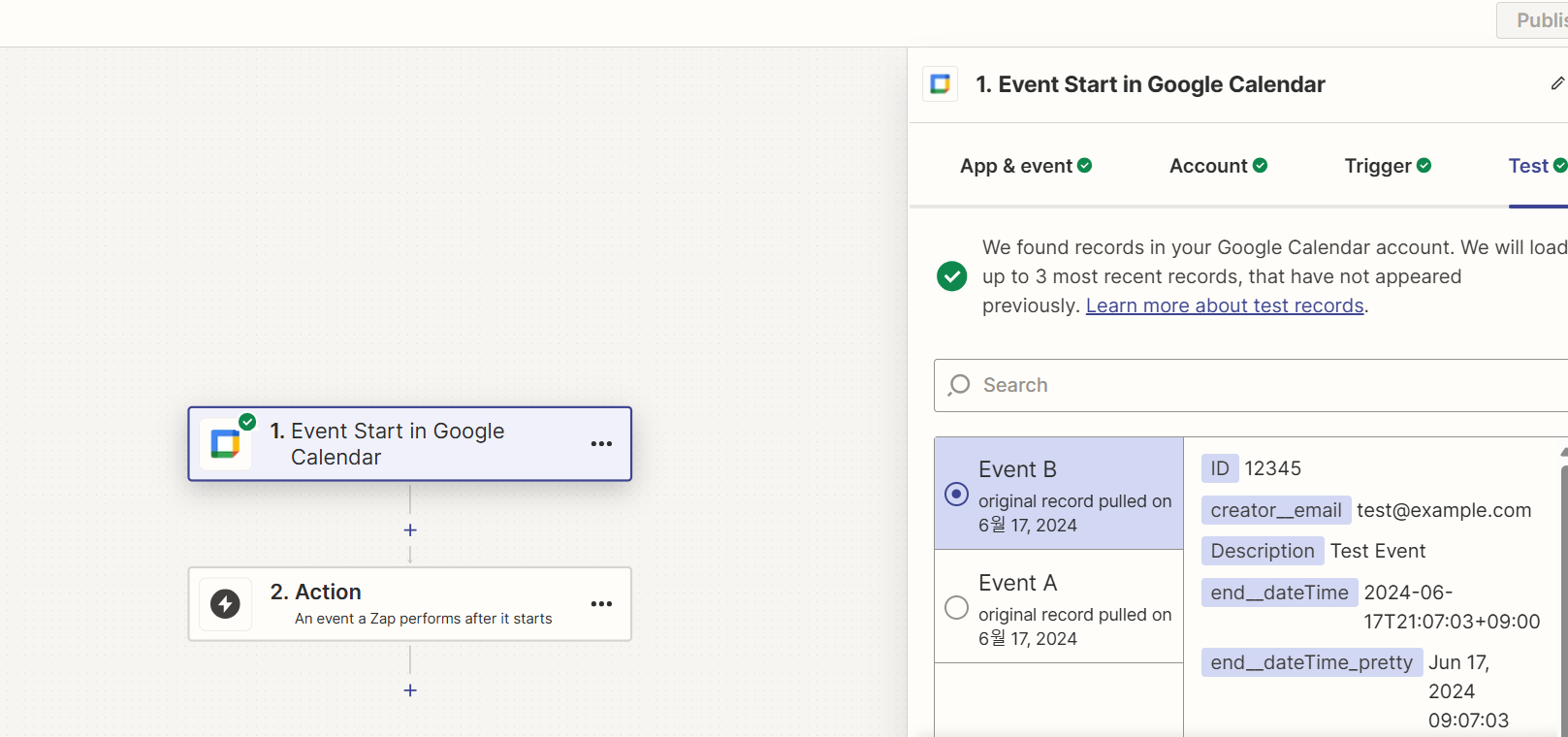Click the Publish button
This screenshot has width=1568, height=737.
[1533, 20]
